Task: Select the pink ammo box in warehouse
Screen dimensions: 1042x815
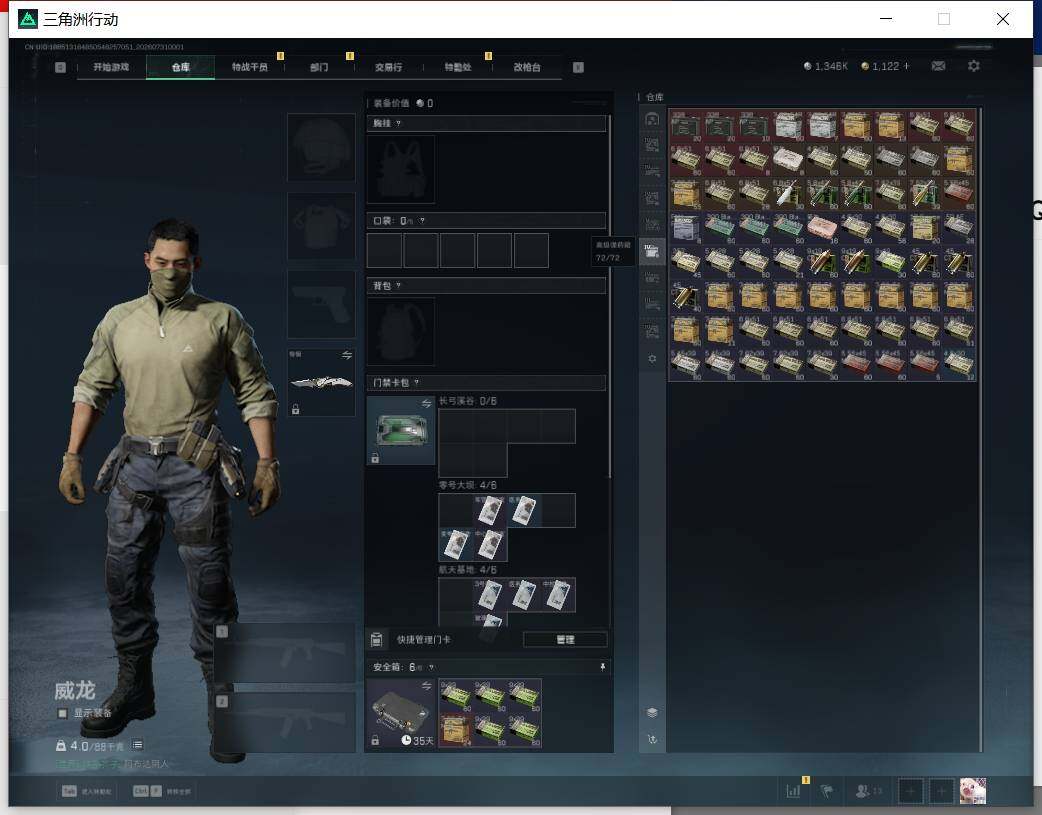Action: pos(822,228)
